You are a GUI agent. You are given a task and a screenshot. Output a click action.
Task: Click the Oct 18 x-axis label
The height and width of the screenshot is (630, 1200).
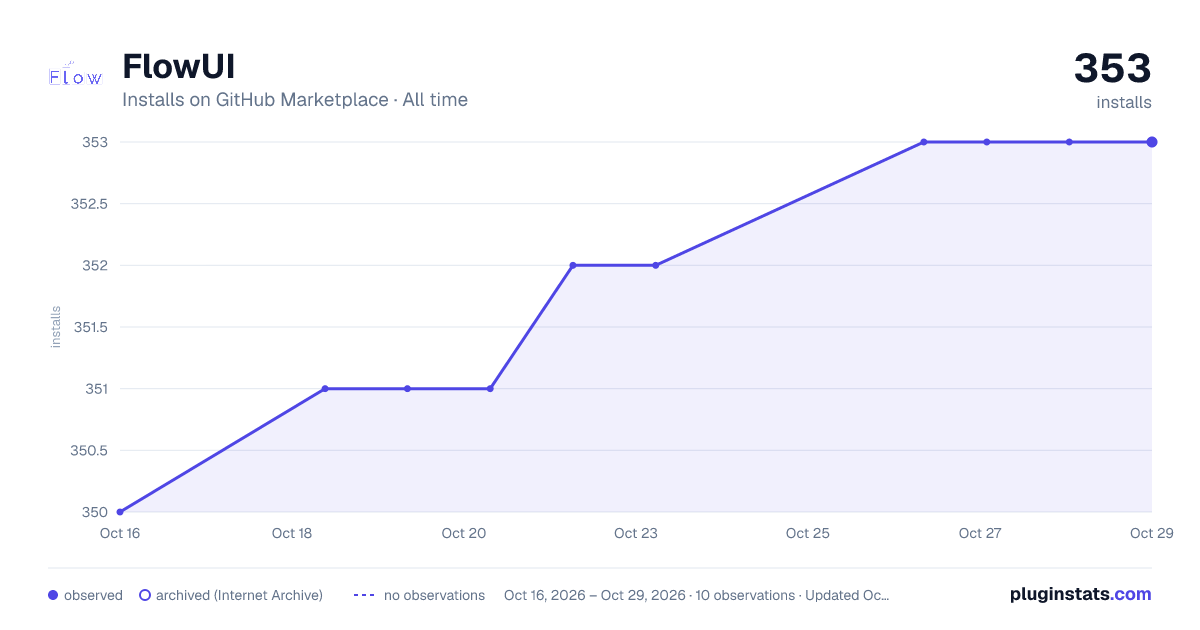click(x=292, y=533)
